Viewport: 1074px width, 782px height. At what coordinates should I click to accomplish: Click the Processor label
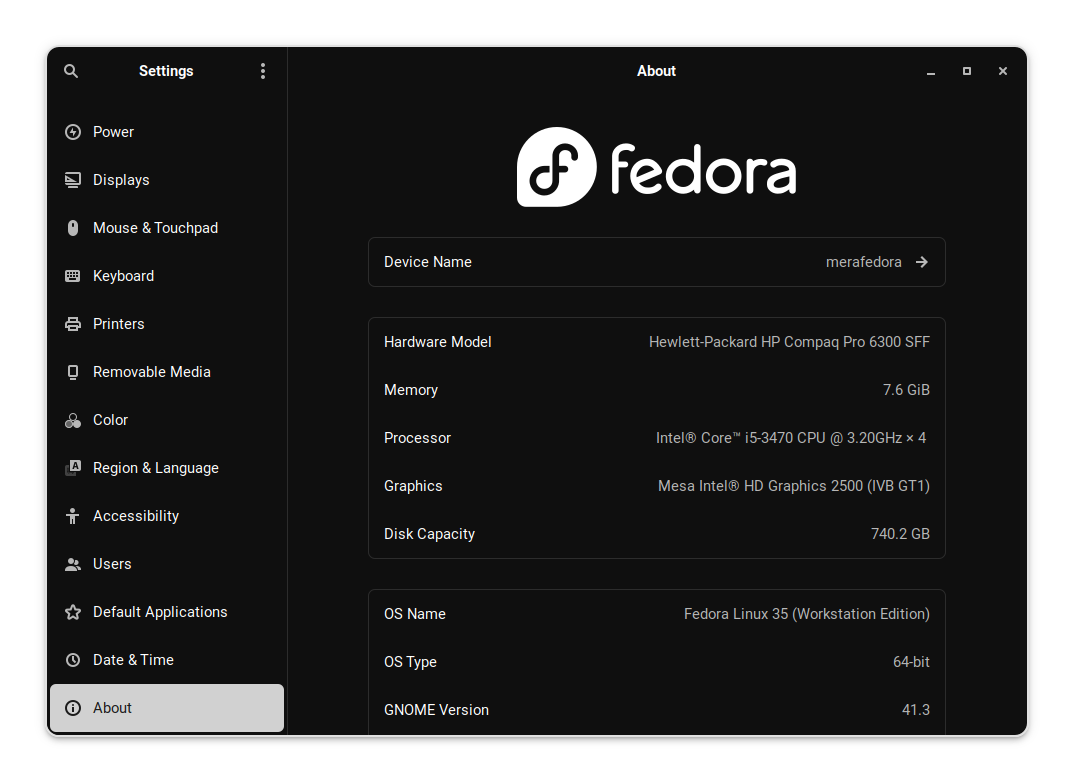click(x=417, y=438)
